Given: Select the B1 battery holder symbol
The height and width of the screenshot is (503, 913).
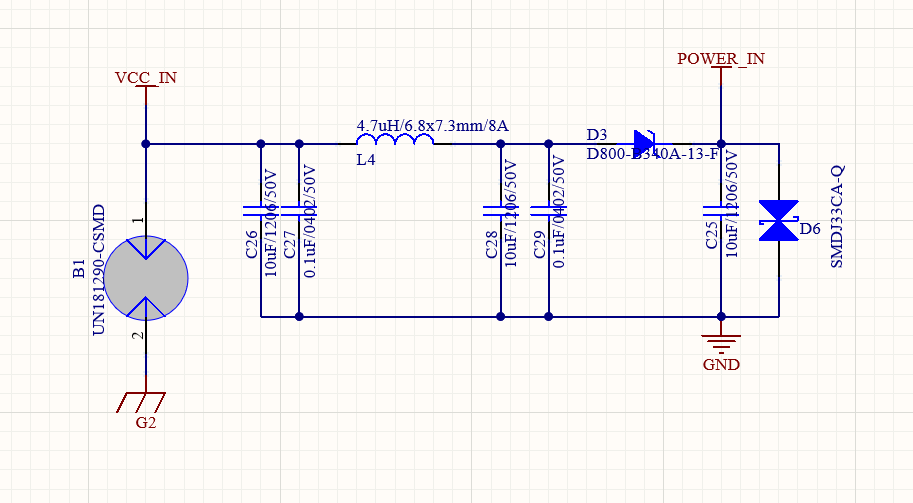Looking at the screenshot, I should (x=146, y=279).
